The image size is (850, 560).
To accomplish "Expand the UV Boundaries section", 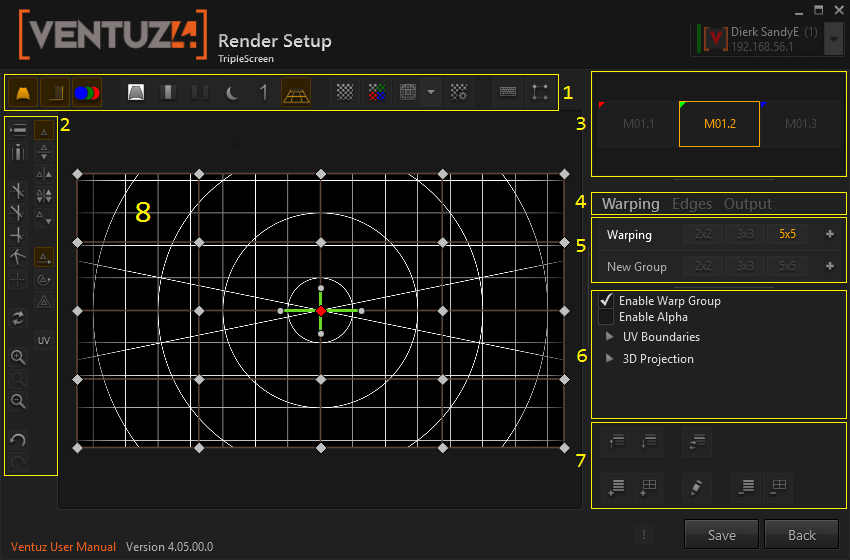I will click(611, 337).
